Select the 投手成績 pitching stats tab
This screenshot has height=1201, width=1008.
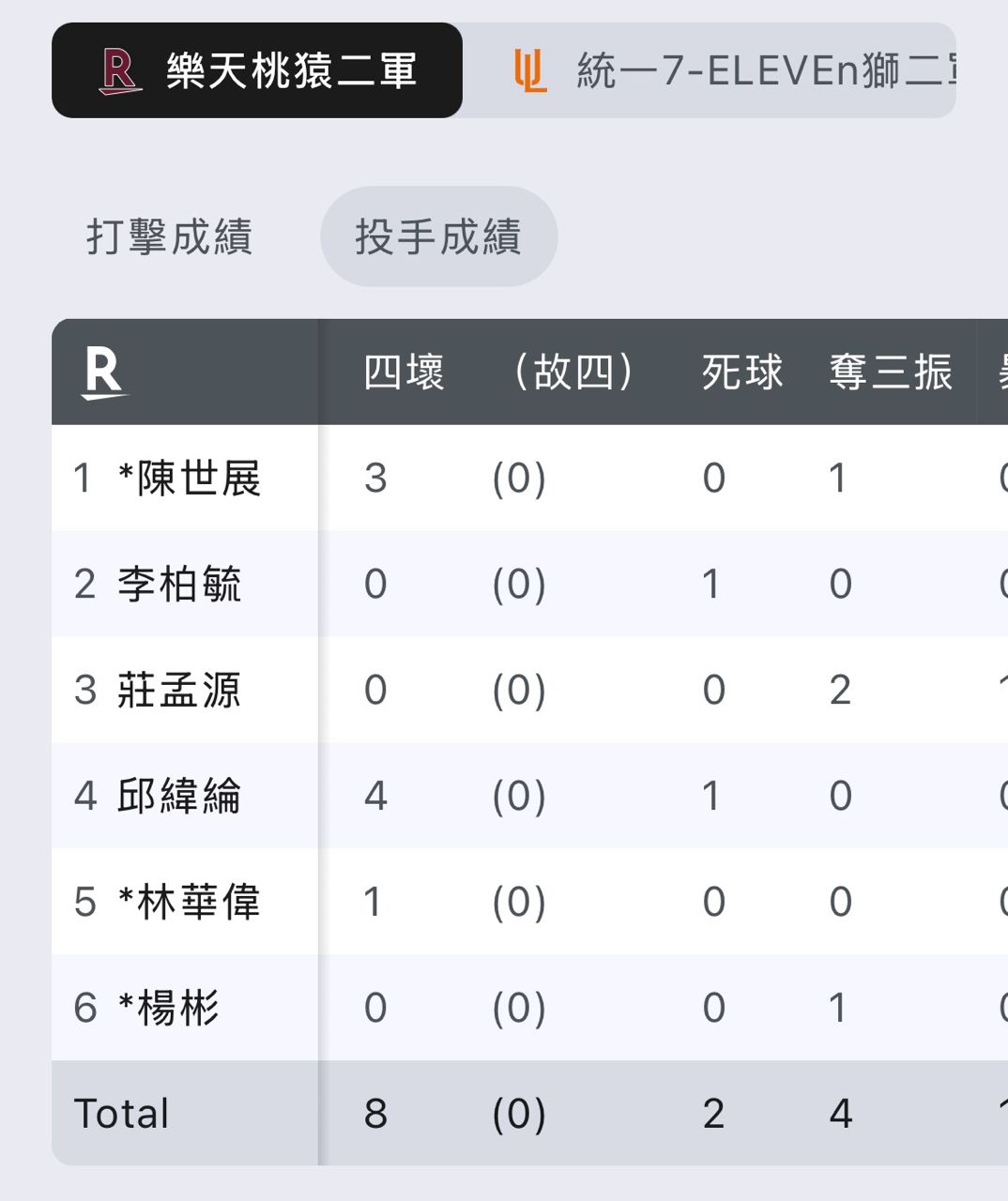click(438, 236)
